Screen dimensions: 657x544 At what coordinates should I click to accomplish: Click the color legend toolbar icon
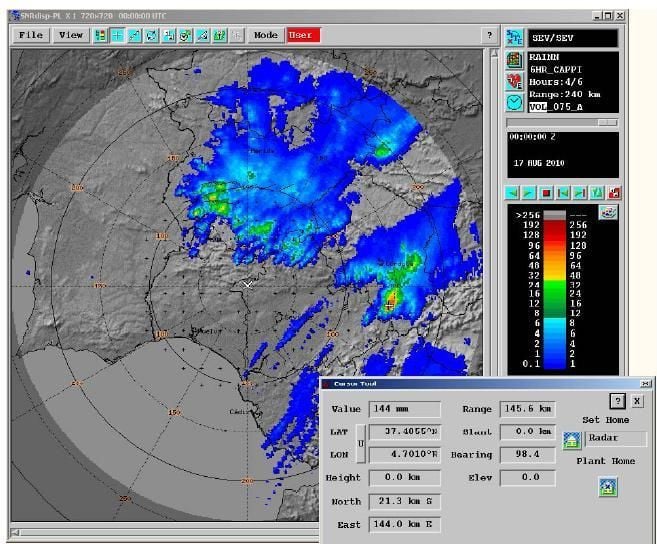(101, 36)
